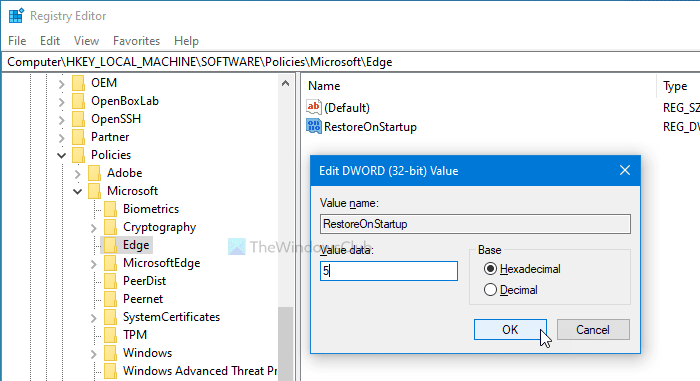This screenshot has height=381, width=700.
Task: Open the Favorites menu
Action: (x=136, y=41)
